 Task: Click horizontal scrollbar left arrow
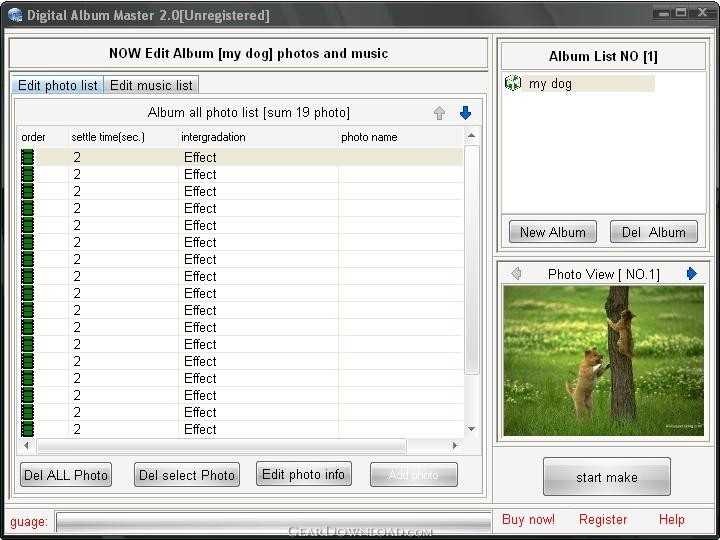(x=26, y=445)
